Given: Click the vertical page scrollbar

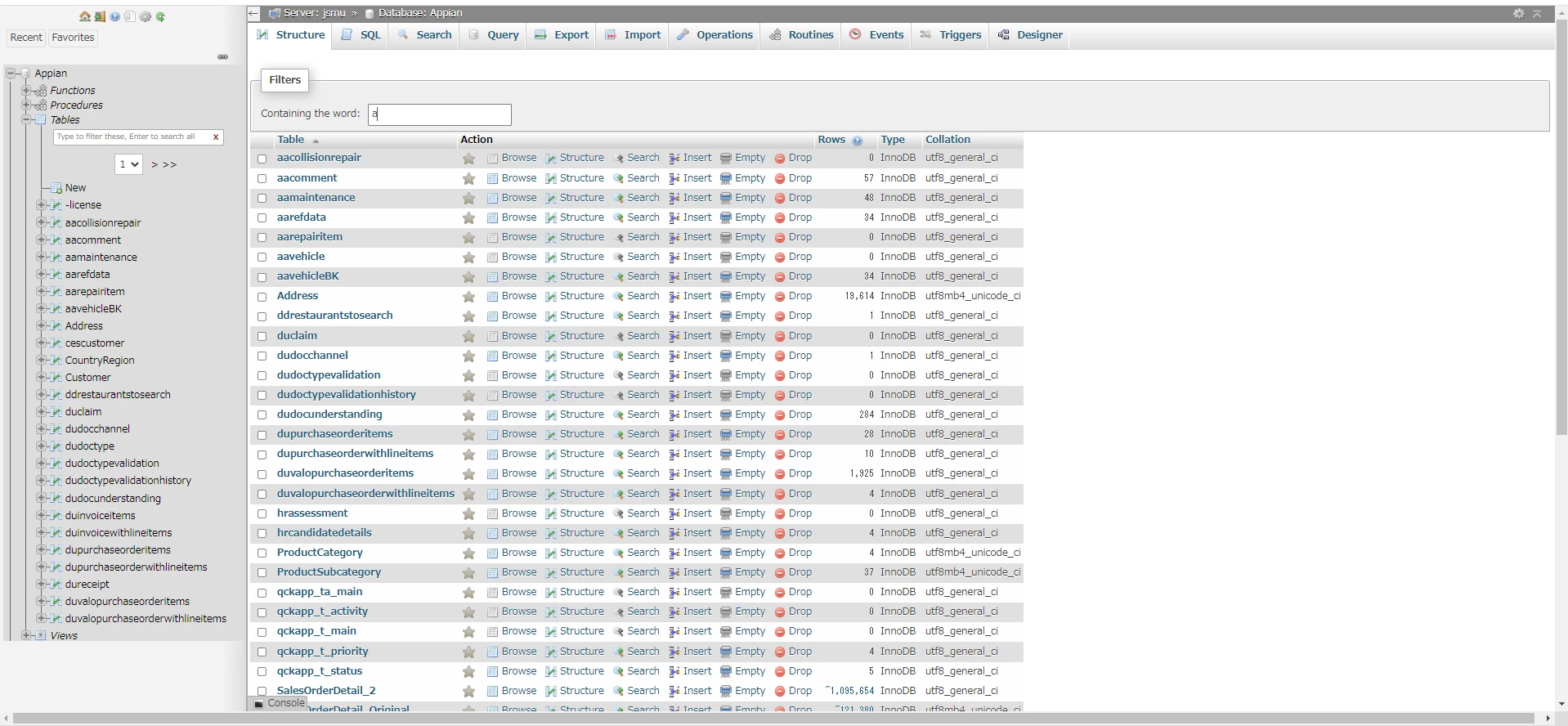Looking at the screenshot, I should point(1561,229).
